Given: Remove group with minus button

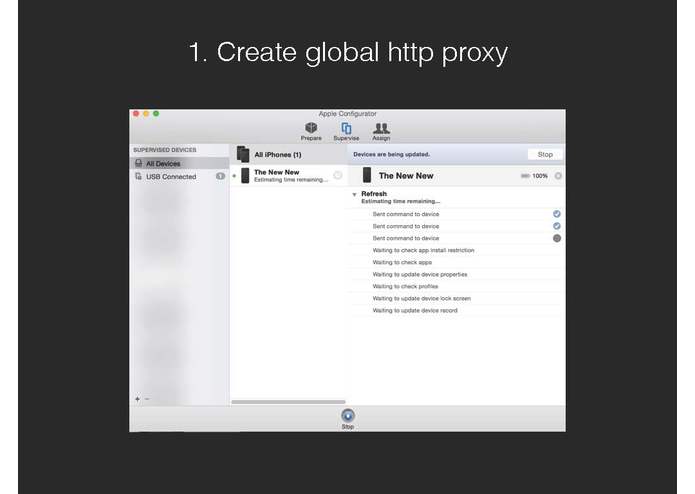Looking at the screenshot, I should click(147, 399).
